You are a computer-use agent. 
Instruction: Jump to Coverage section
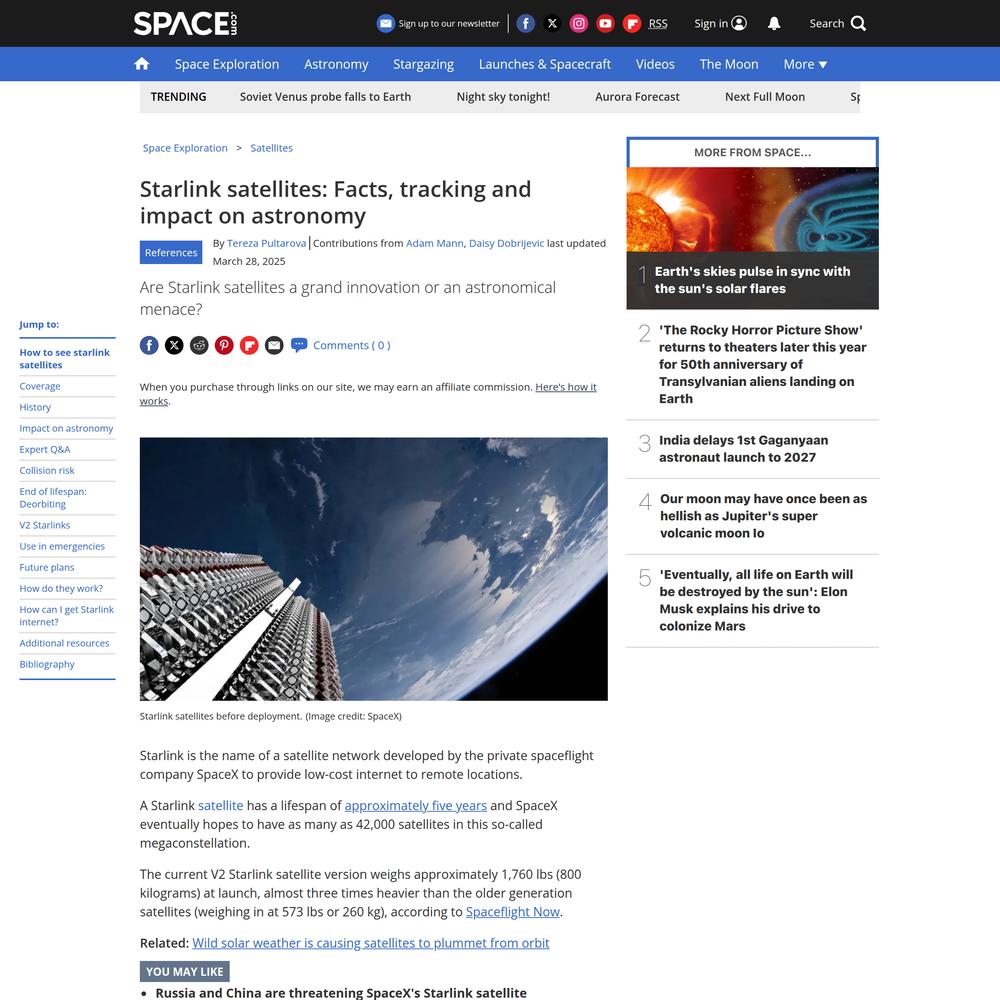(40, 386)
